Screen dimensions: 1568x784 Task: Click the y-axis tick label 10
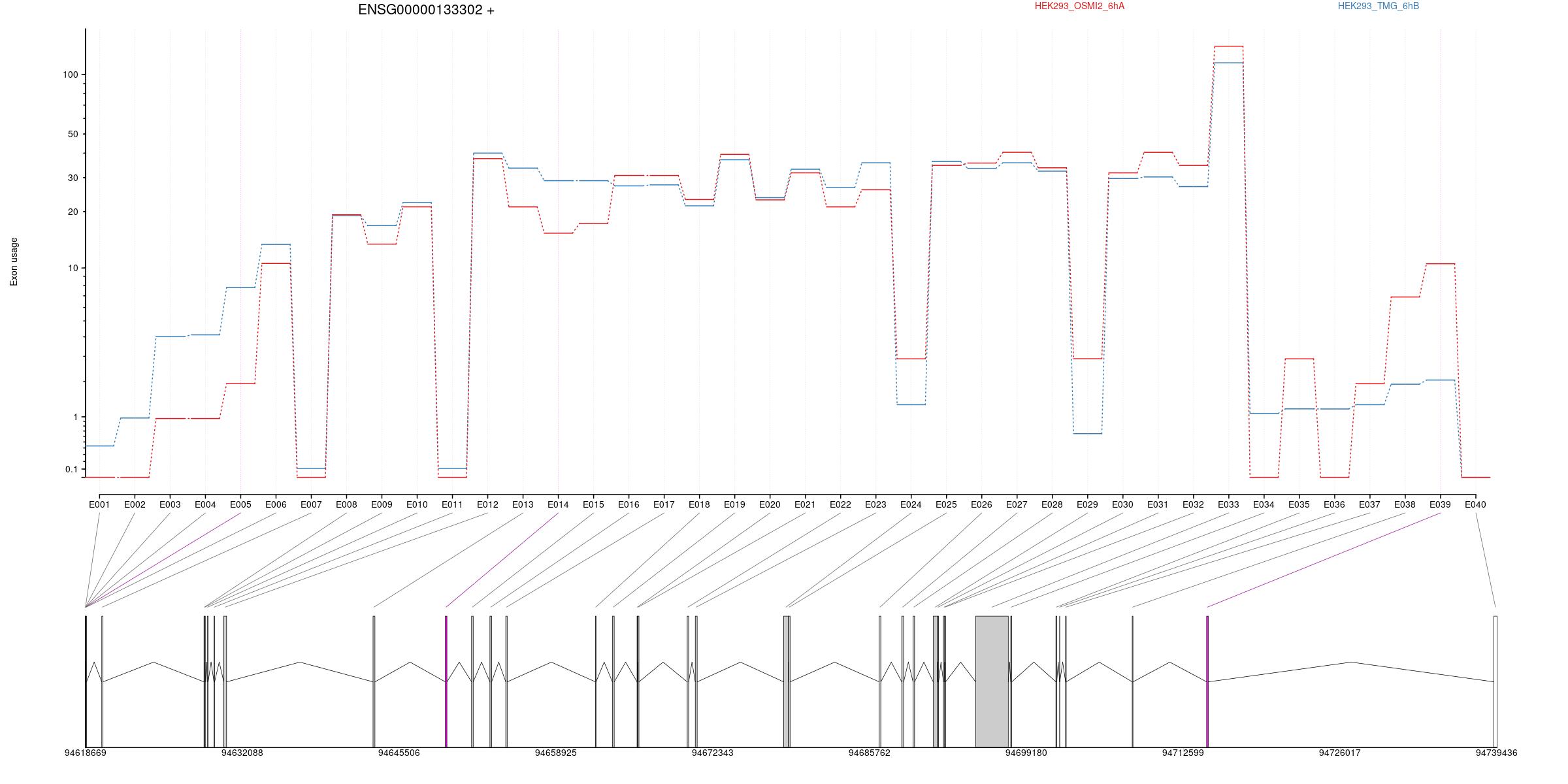(73, 268)
